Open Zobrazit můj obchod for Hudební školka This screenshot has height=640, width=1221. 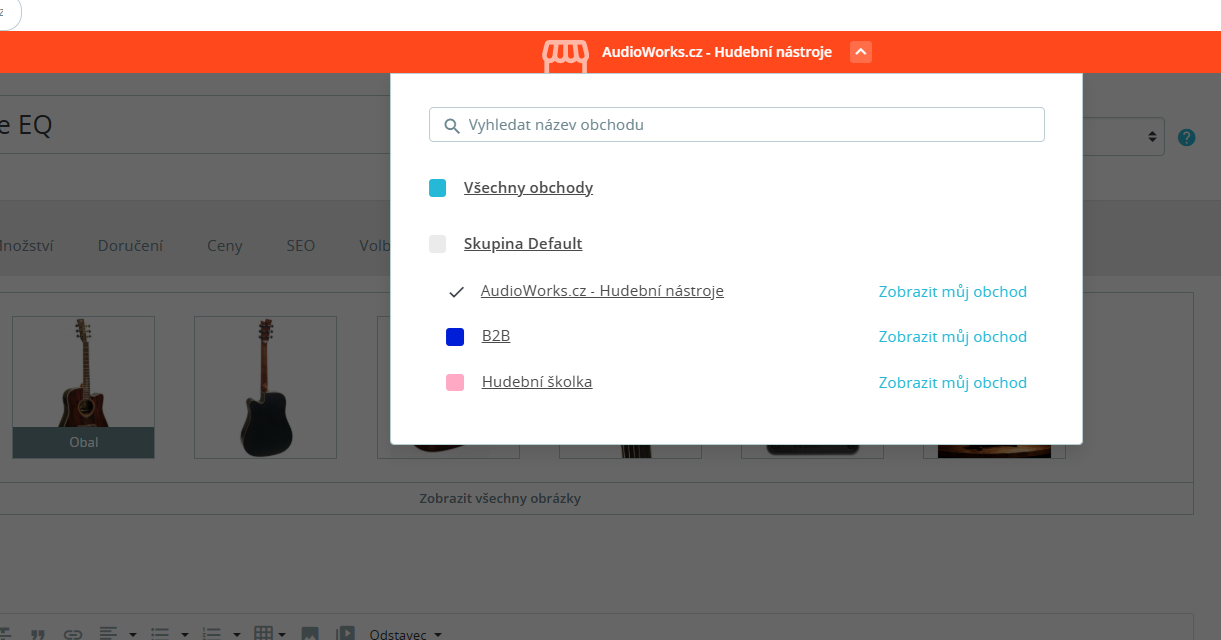point(953,382)
